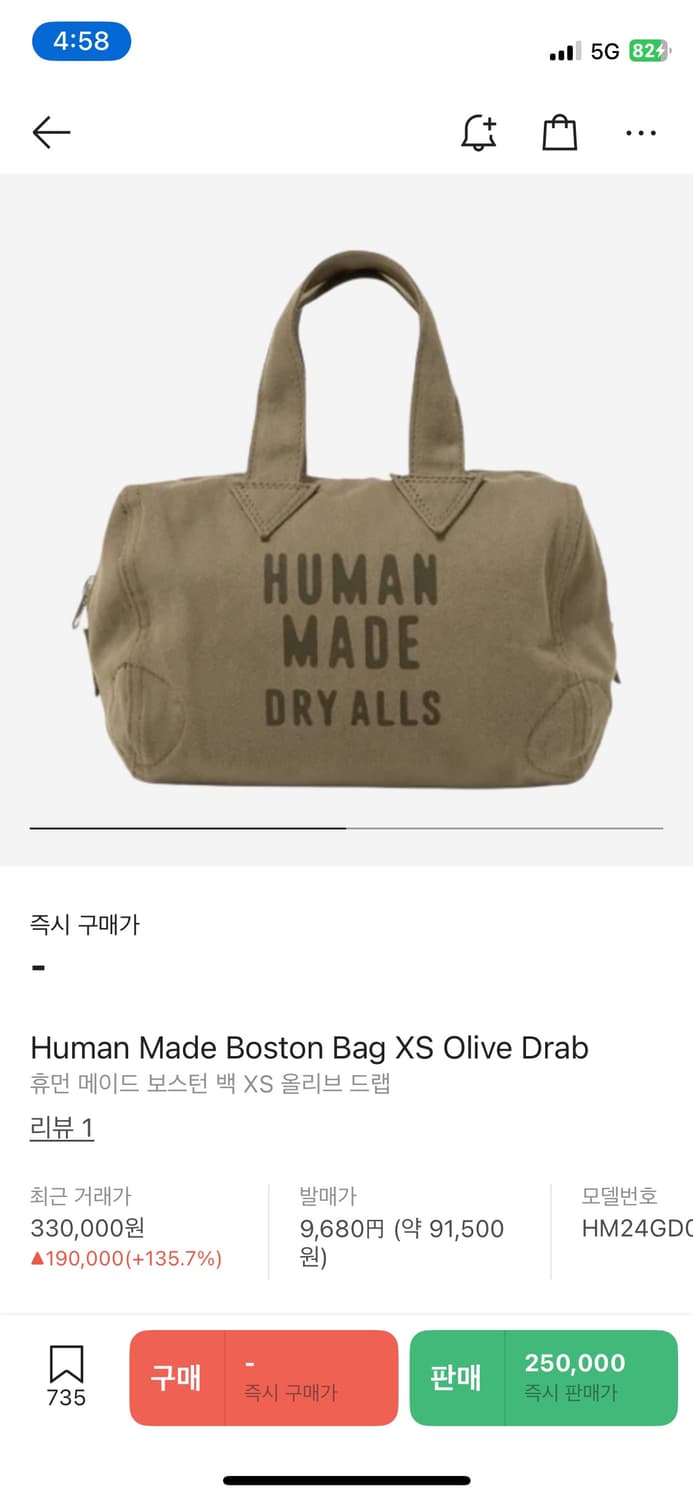Select the product title Human Made Boston Bag

(309, 1047)
